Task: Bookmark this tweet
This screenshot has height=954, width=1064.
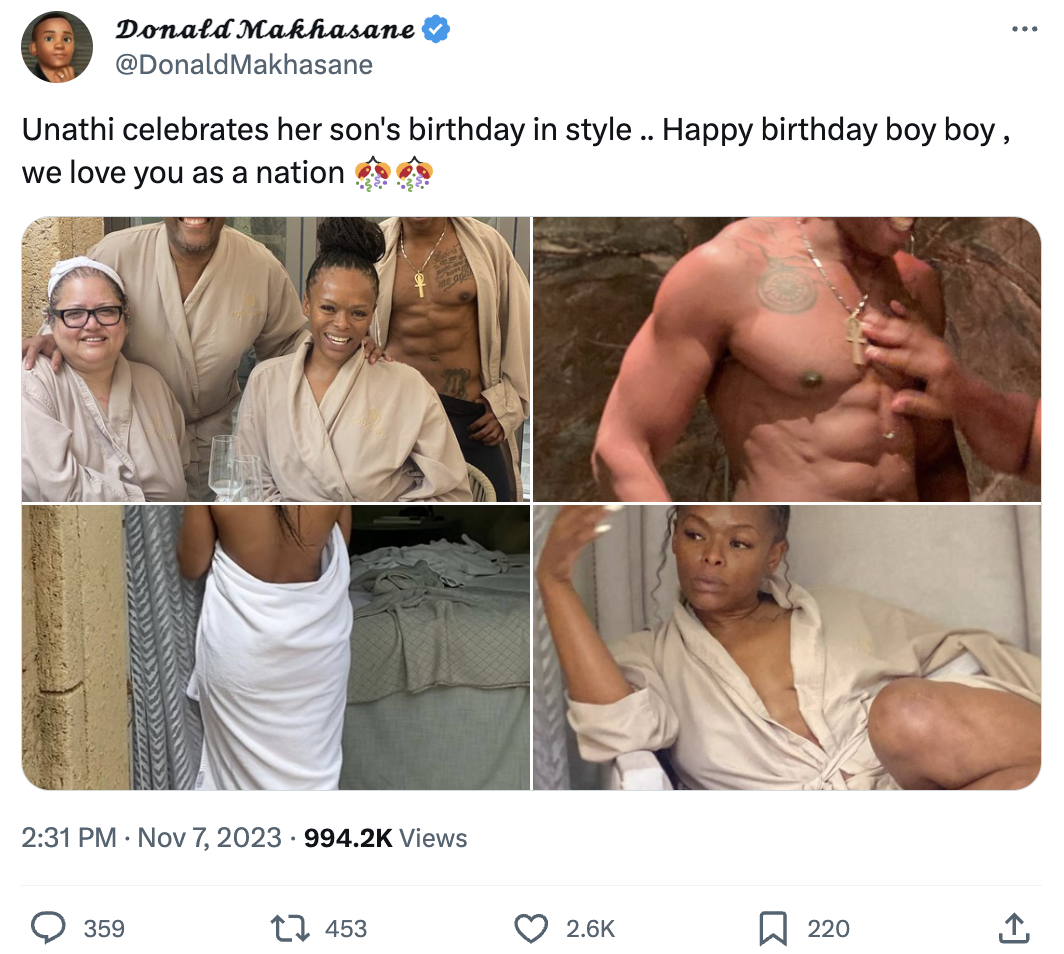Action: (x=773, y=928)
